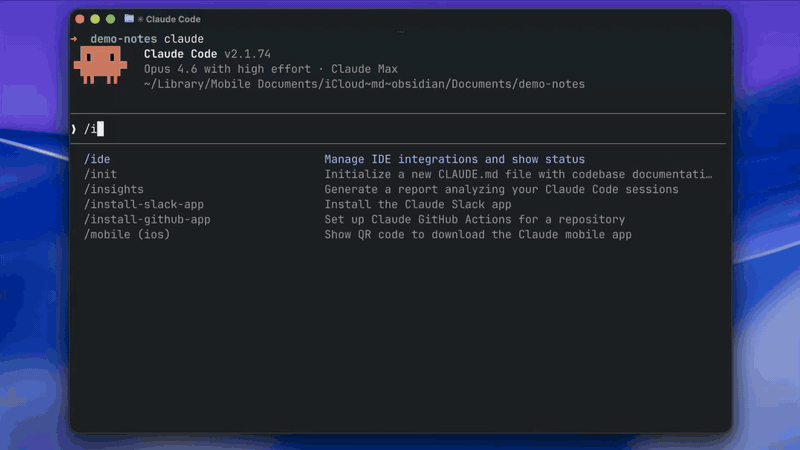Close the terminal window with red button
Viewport: 800px width, 450px height.
pos(80,19)
